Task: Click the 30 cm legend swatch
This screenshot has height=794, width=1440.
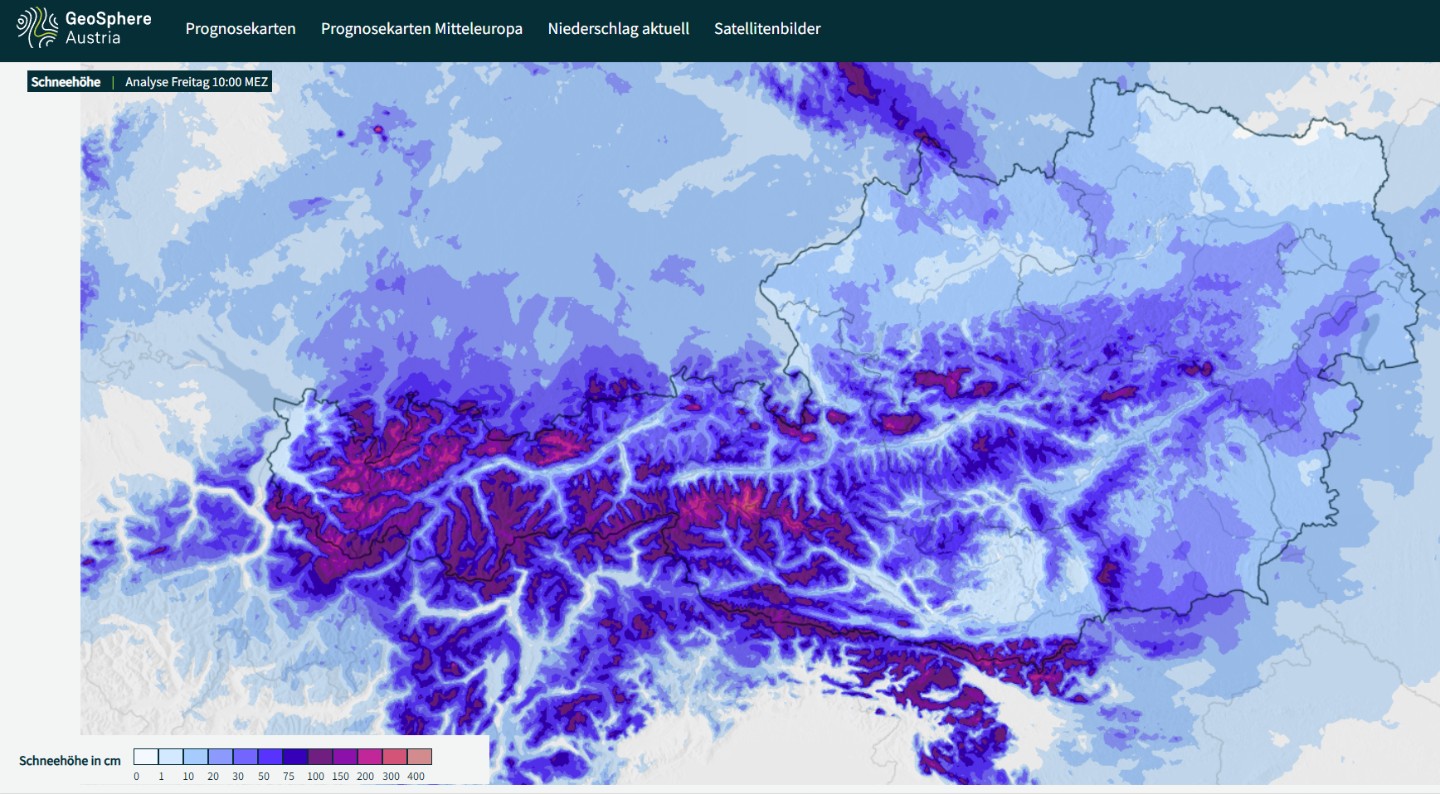Action: click(x=245, y=757)
